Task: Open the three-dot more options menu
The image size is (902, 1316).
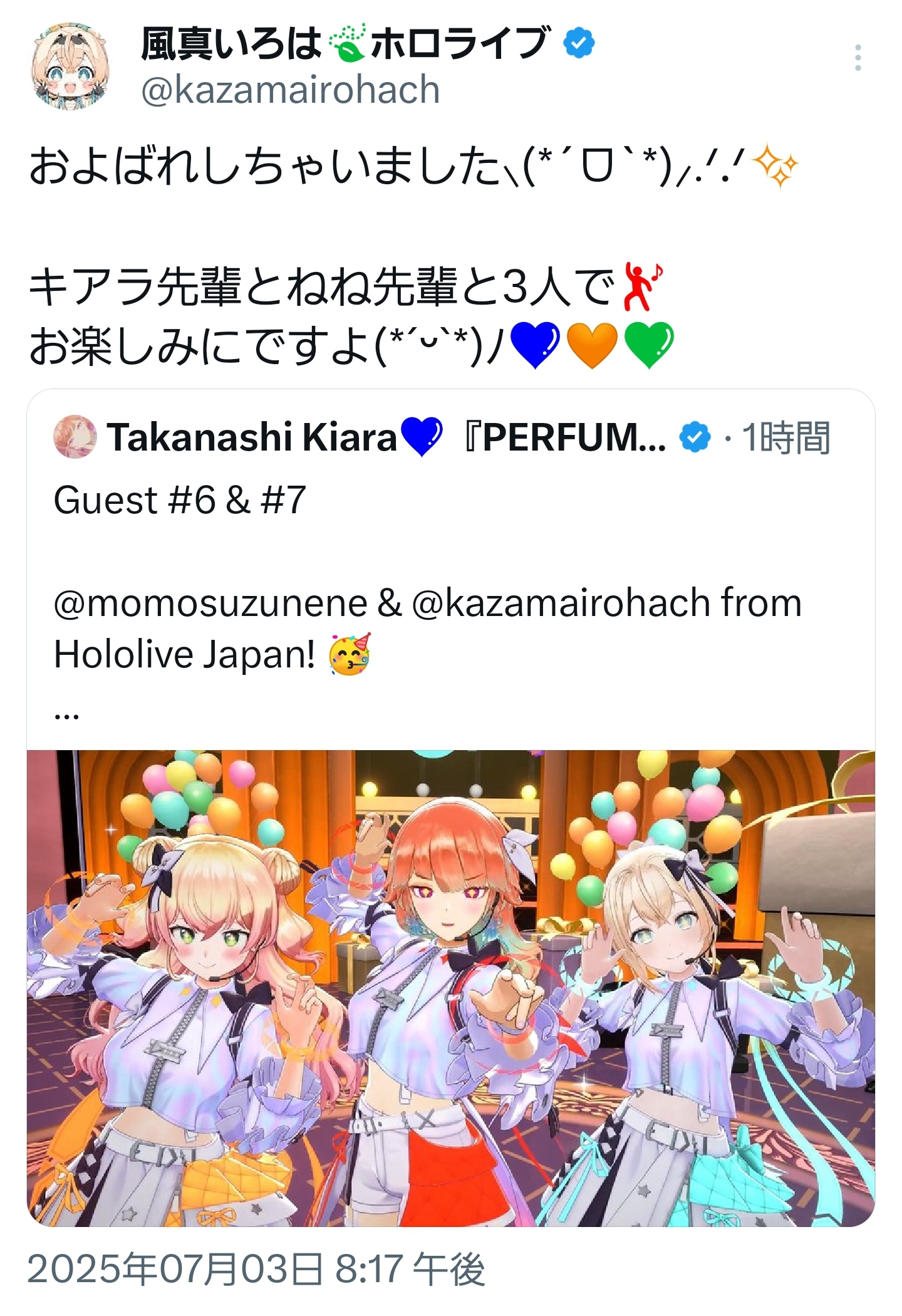Action: coord(858,58)
